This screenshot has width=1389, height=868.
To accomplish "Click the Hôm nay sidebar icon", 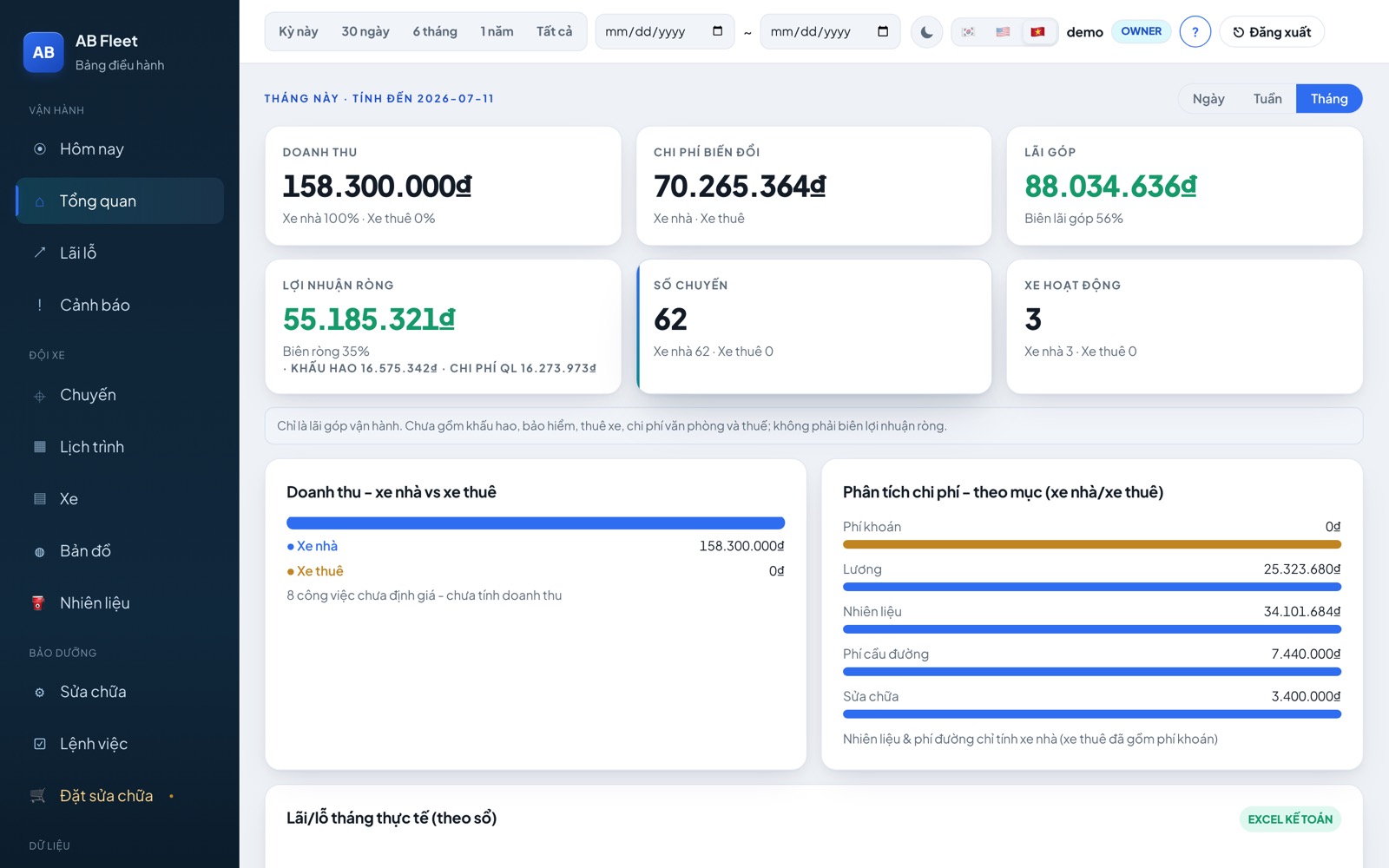I will (40, 149).
